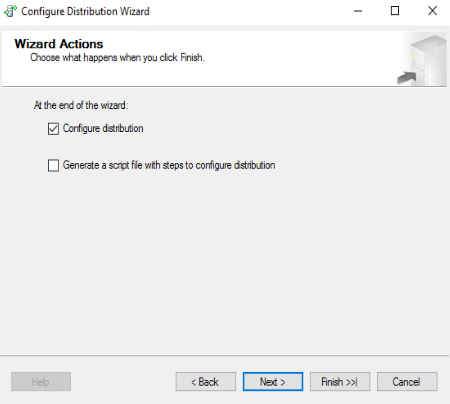Screen dimensions: 450x404
Task: Click the Wizard Actions heading
Action: click(x=59, y=44)
